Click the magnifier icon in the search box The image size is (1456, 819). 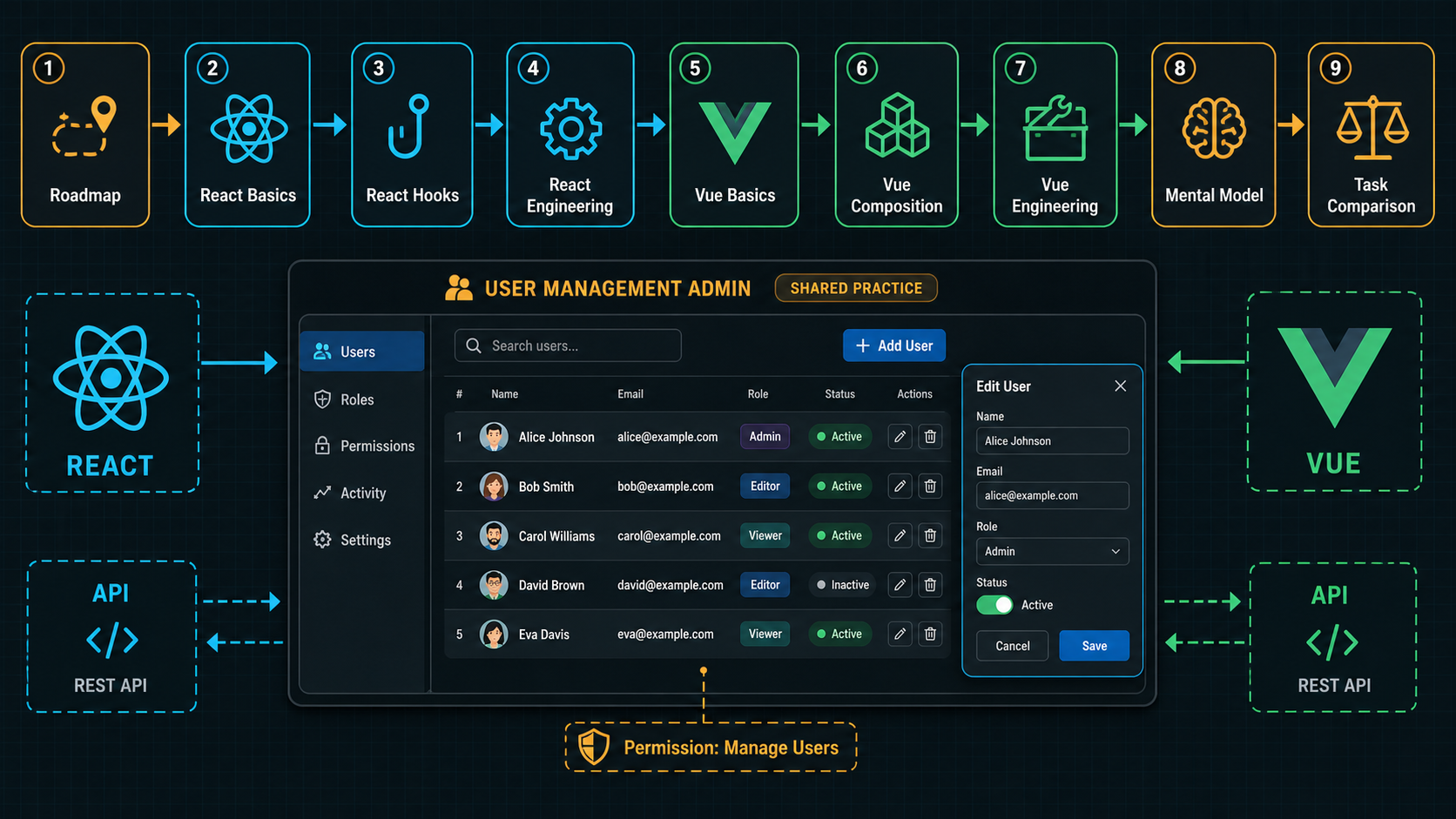click(x=474, y=346)
